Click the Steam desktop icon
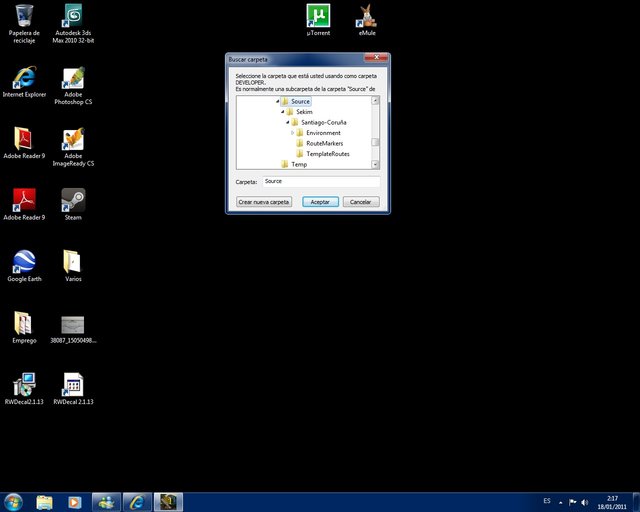This screenshot has width=640, height=512. (x=72, y=199)
